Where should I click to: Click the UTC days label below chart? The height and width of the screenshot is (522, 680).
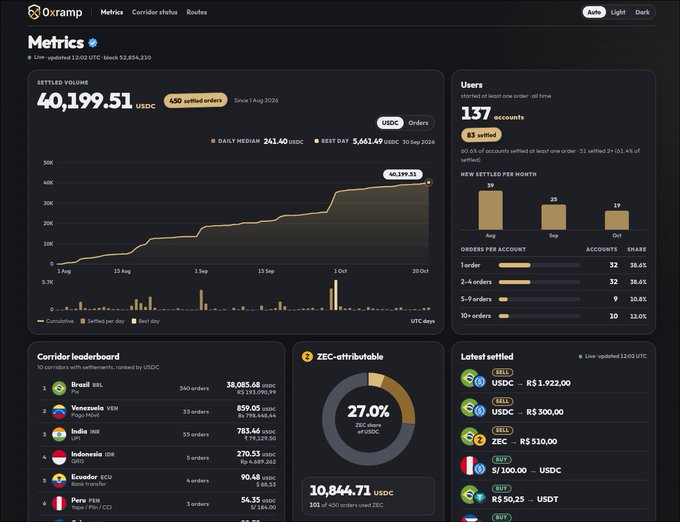point(422,321)
